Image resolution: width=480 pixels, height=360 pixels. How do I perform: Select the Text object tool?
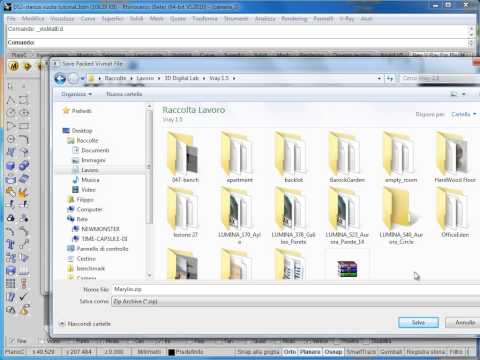pyautogui.click(x=11, y=244)
